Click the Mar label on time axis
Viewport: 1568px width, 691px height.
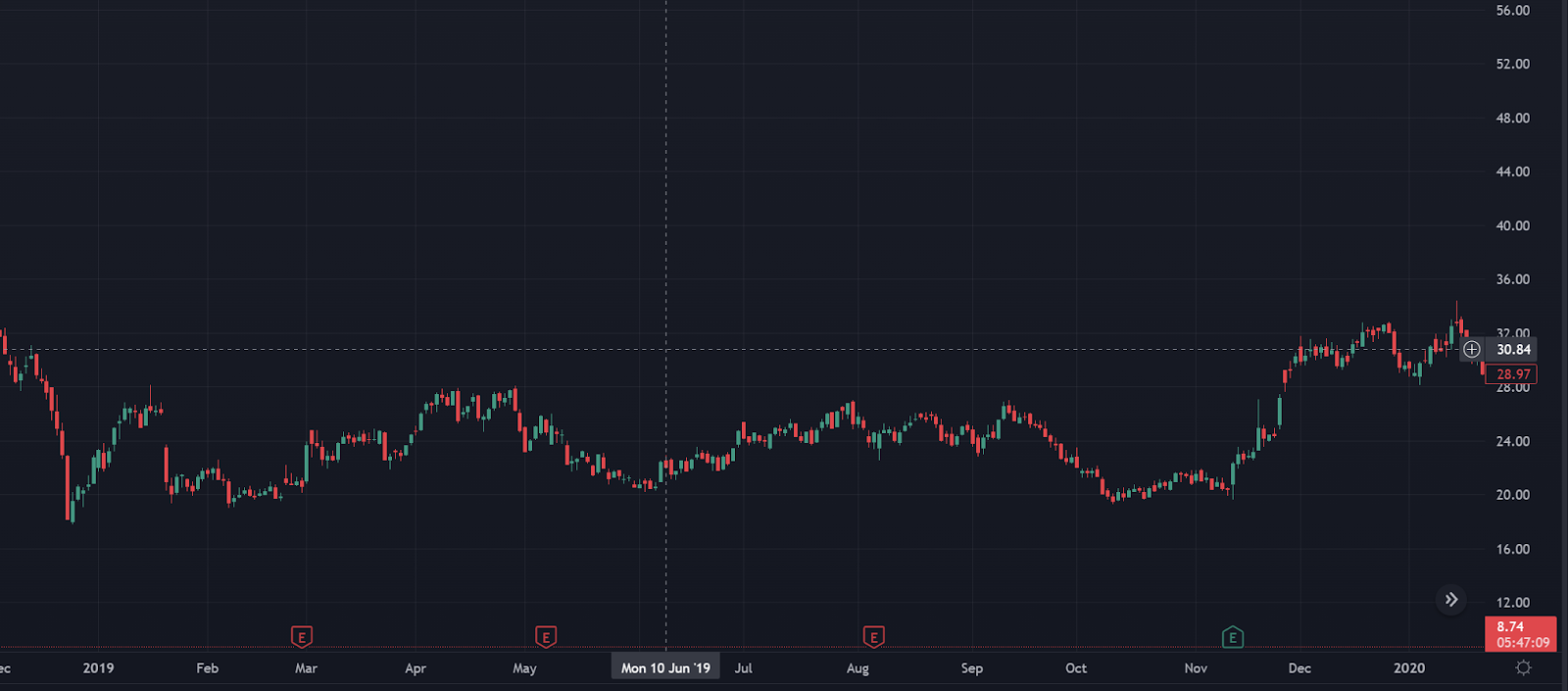click(x=306, y=667)
